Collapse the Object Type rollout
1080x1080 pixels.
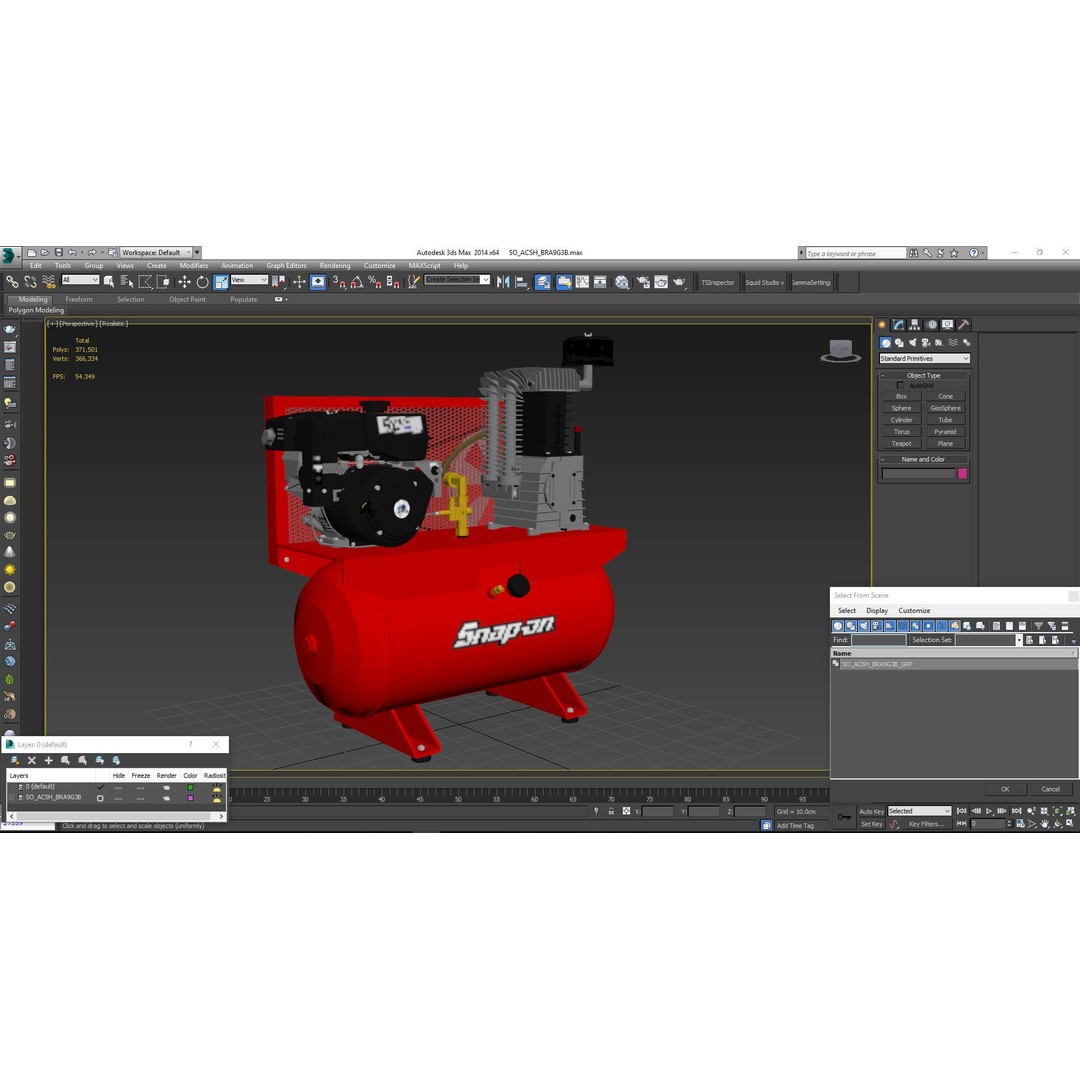coord(924,375)
